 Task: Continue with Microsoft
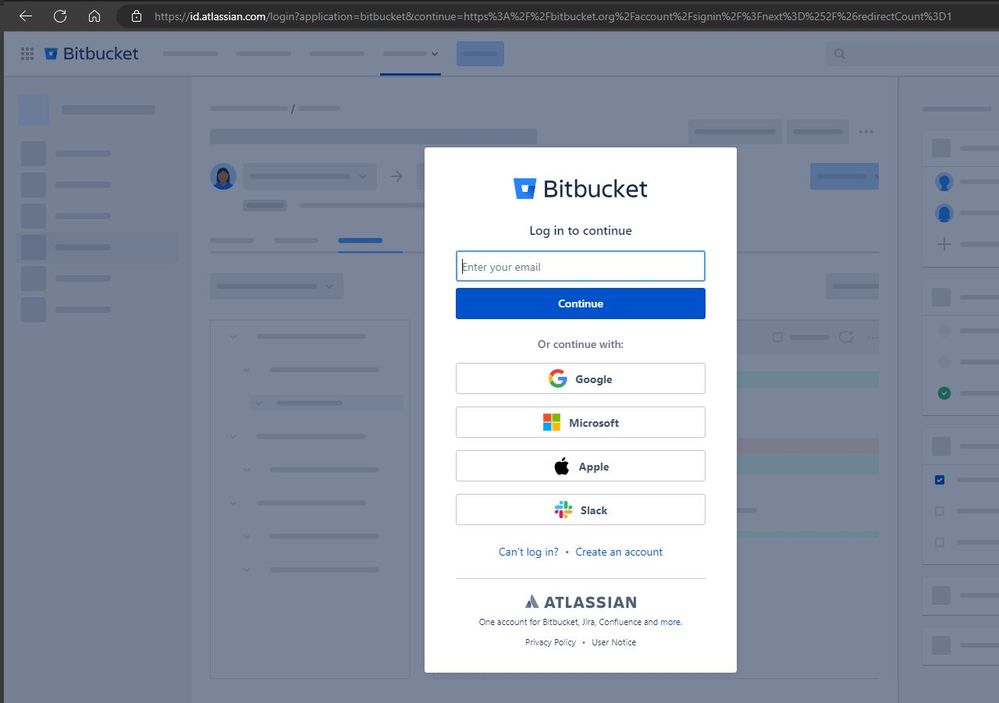580,423
